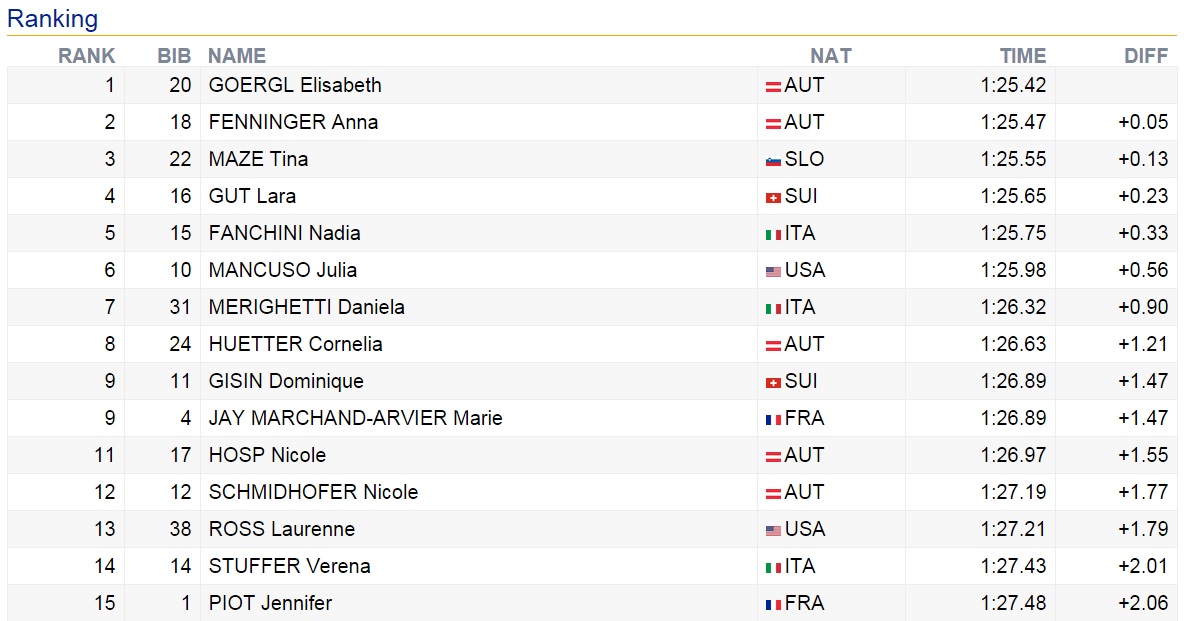
Task: Click the Ranking section title
Action: point(52,18)
